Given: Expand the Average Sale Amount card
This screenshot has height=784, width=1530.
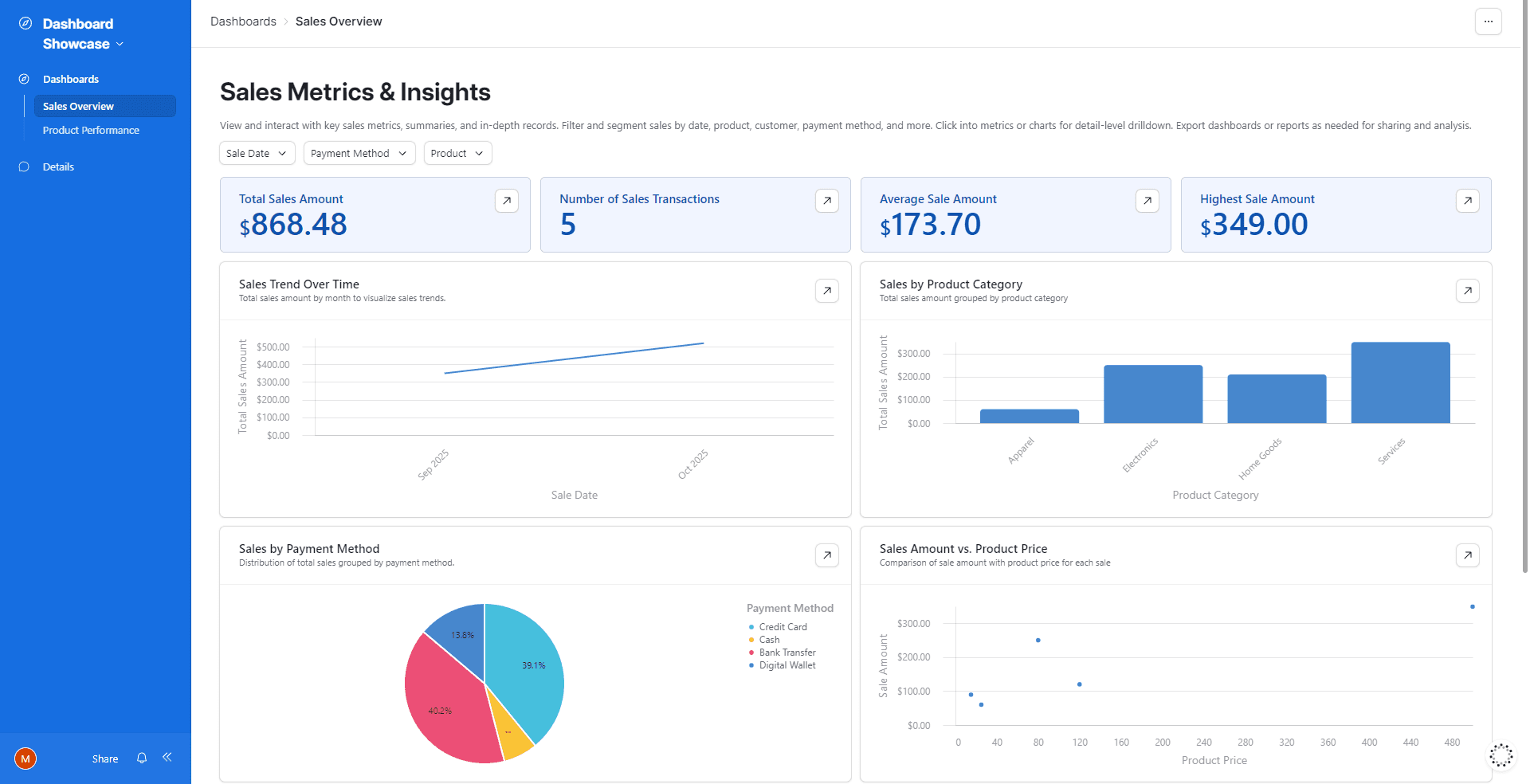Looking at the screenshot, I should tap(1147, 201).
